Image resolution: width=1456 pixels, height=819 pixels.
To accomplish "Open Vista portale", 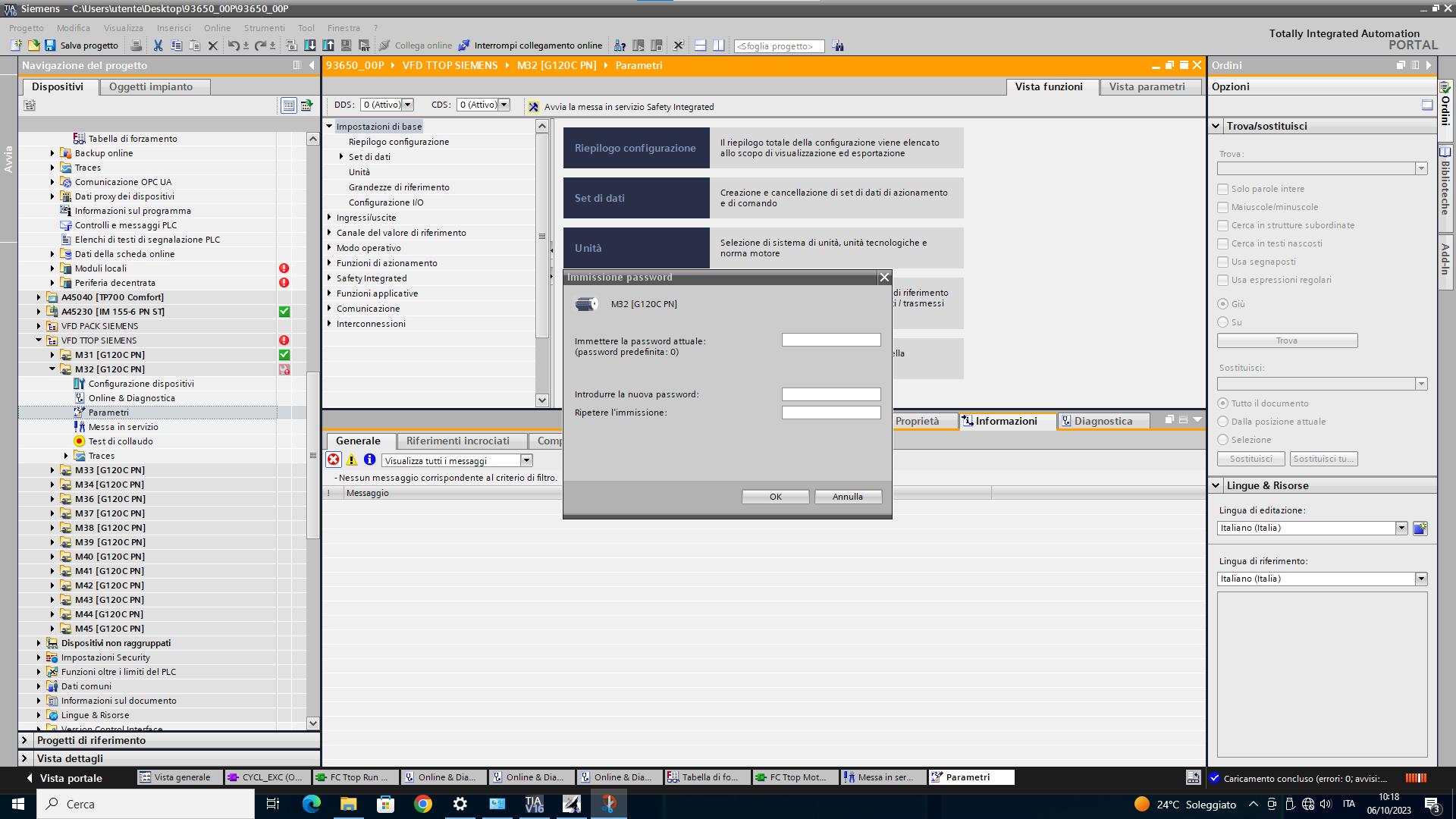I will tap(64, 778).
